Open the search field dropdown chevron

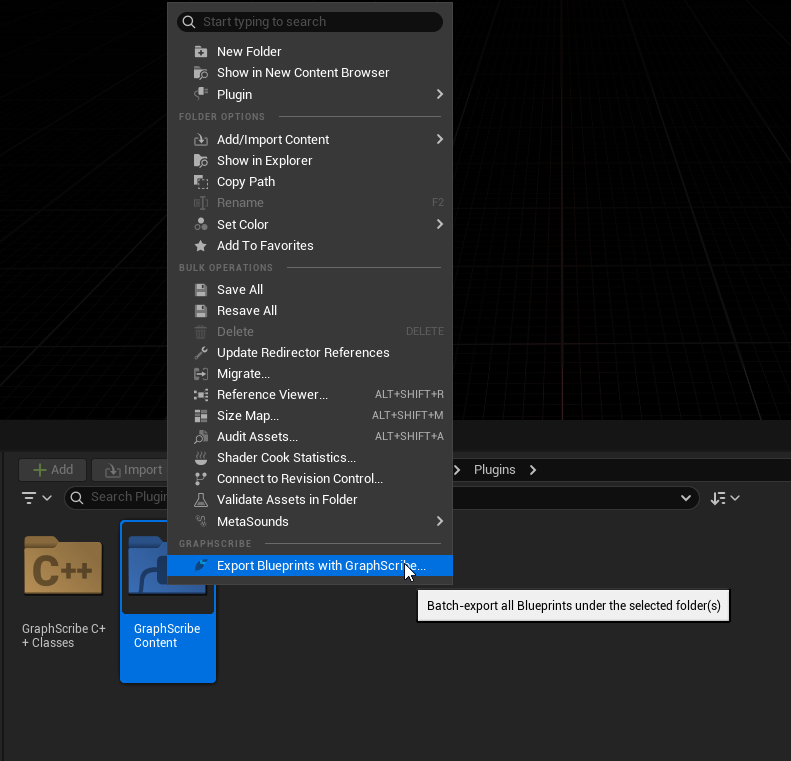[686, 498]
